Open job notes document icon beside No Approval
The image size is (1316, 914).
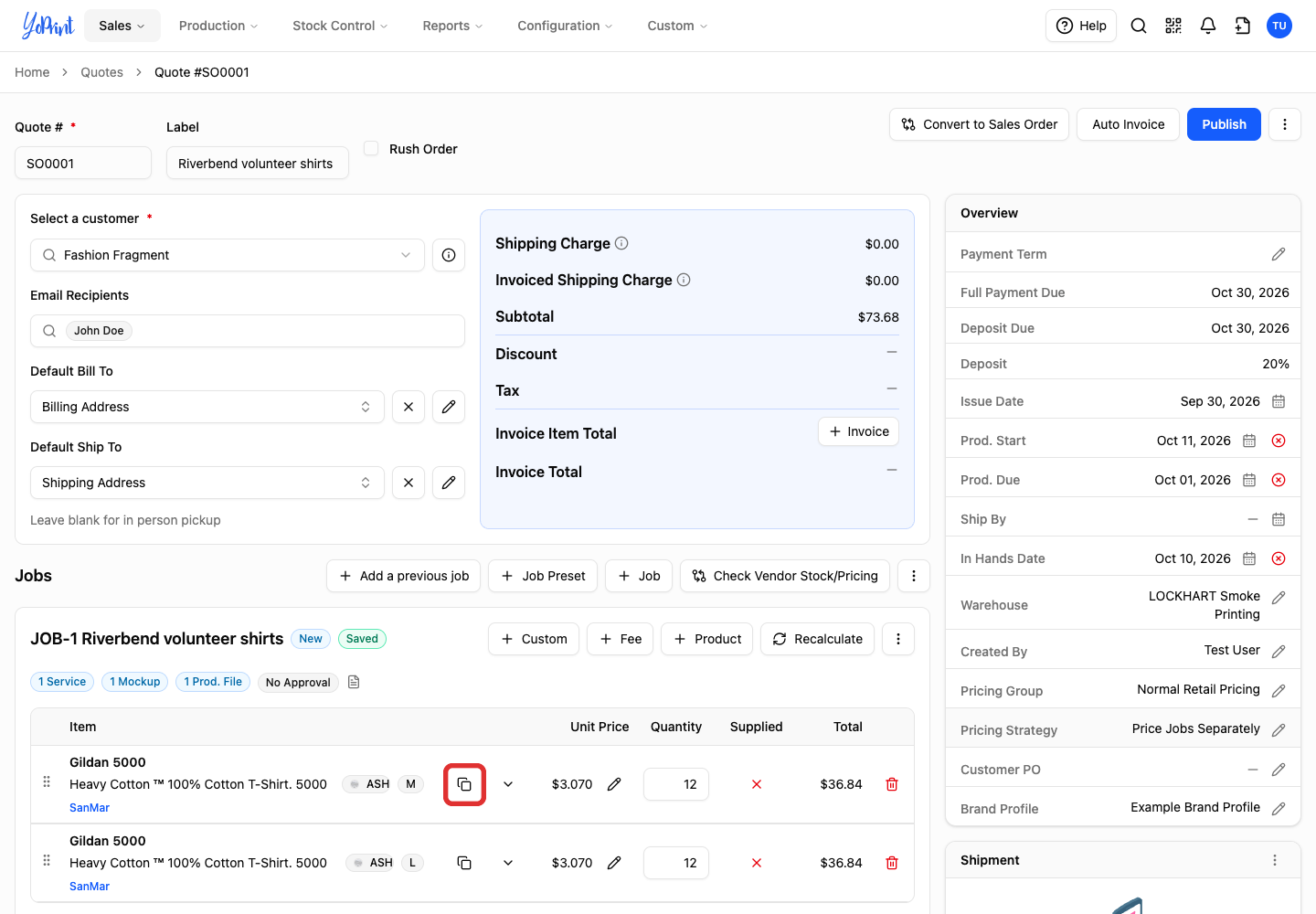[354, 682]
